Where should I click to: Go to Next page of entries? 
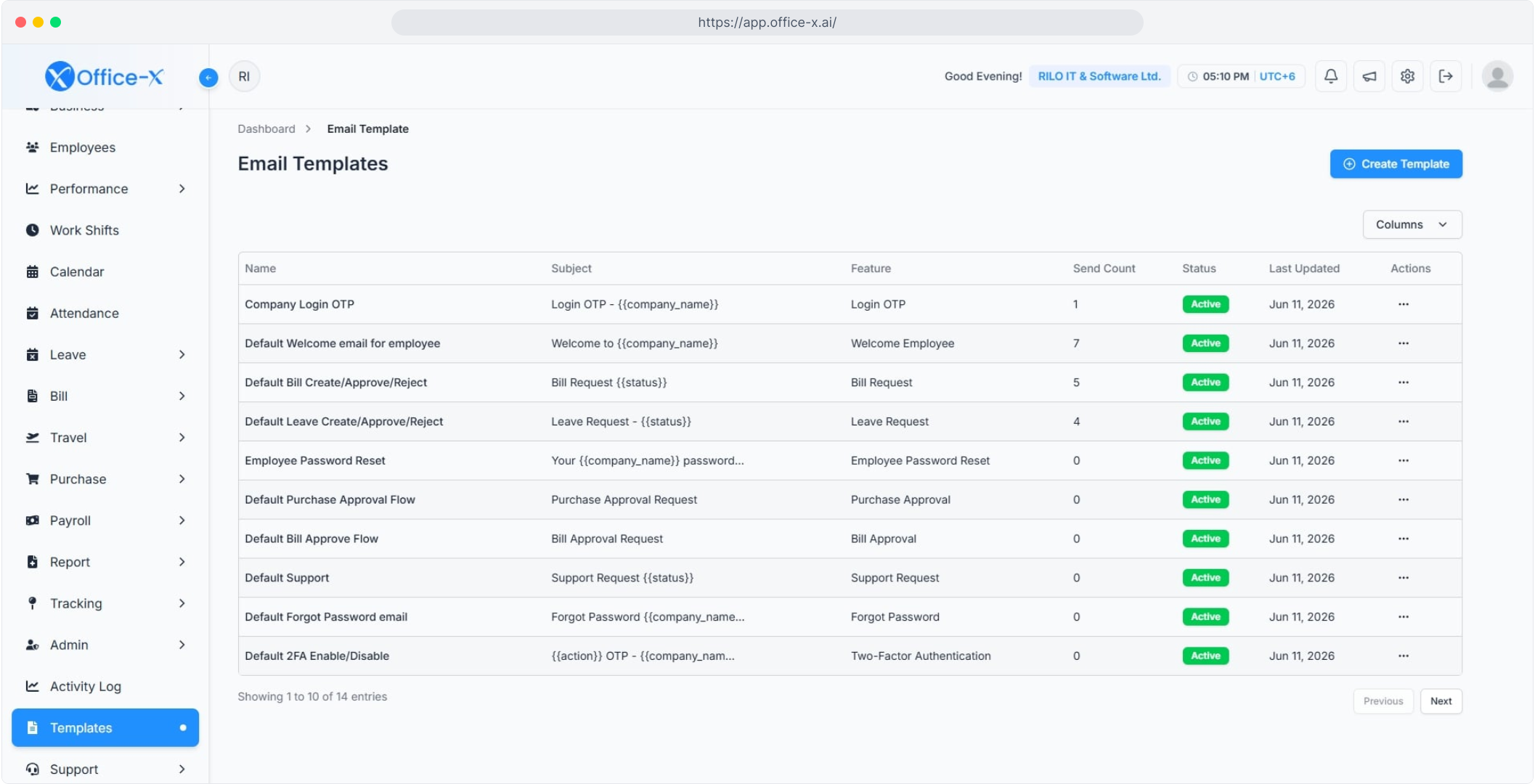(1441, 701)
